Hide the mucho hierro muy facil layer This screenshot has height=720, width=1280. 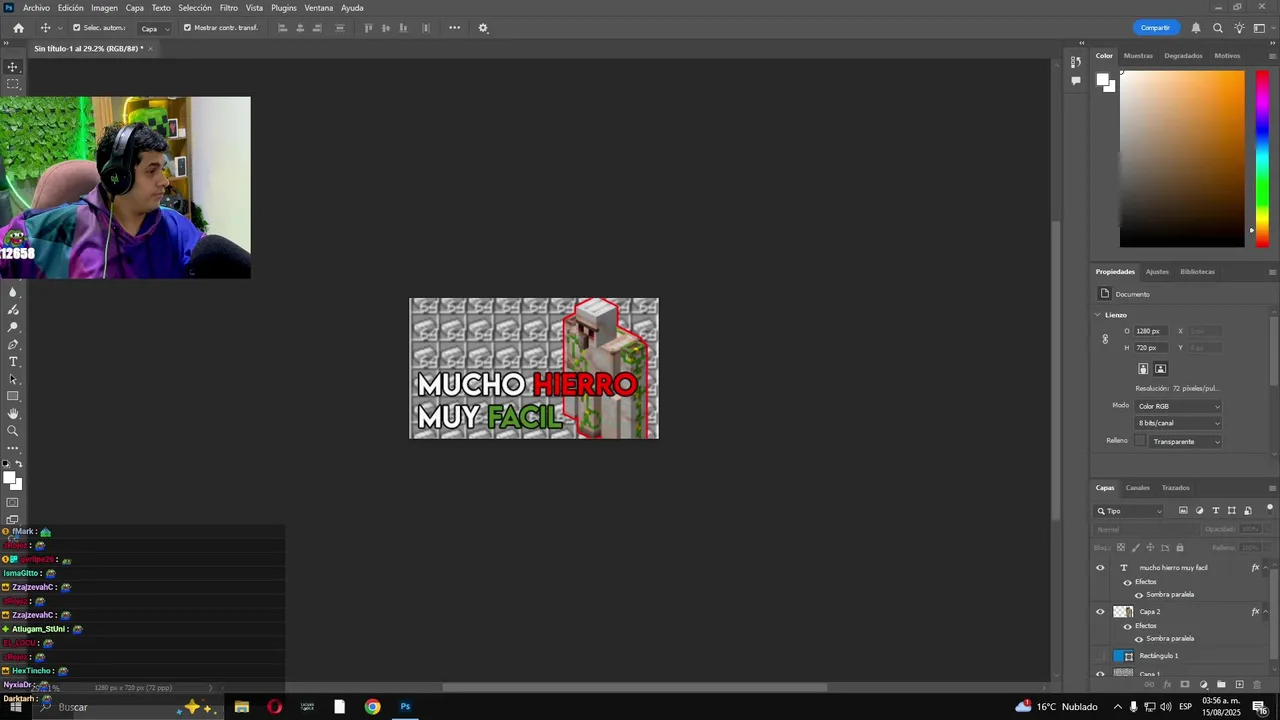(1100, 568)
